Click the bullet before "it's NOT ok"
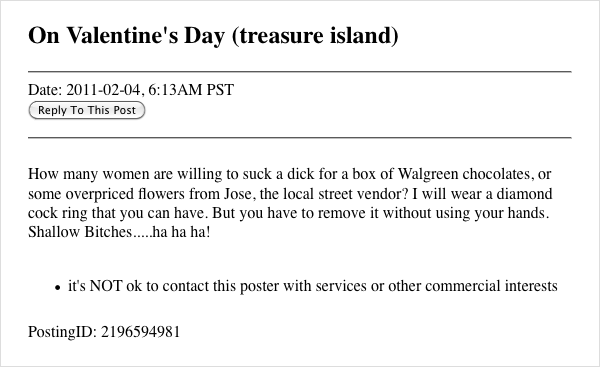The height and width of the screenshot is (367, 600). 58,287
